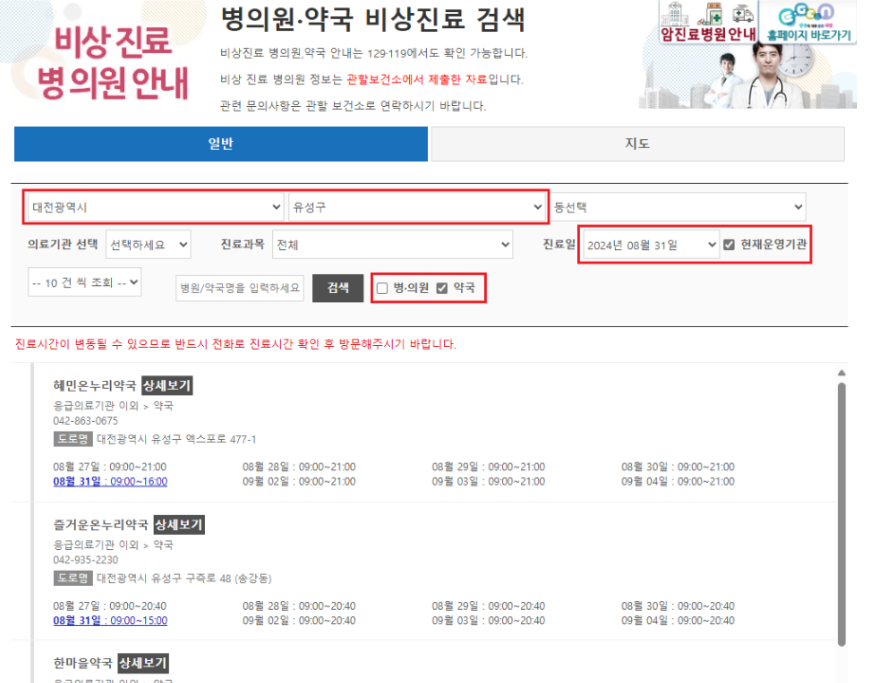Viewport: 877px width, 683px height.
Task: Open the 진료일 date dropdown
Action: [651, 244]
